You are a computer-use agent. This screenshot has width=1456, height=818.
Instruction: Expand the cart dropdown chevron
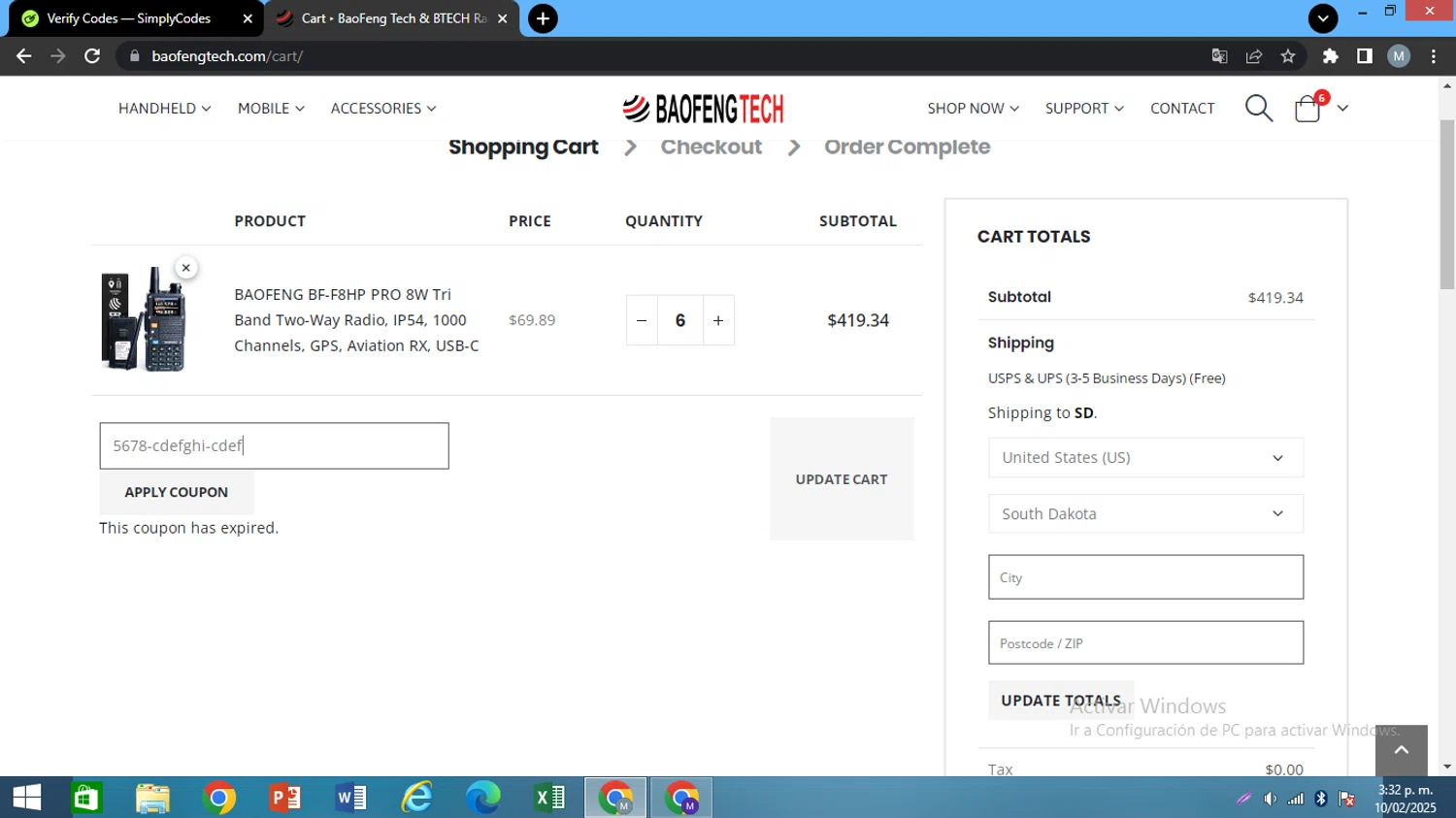pyautogui.click(x=1342, y=108)
